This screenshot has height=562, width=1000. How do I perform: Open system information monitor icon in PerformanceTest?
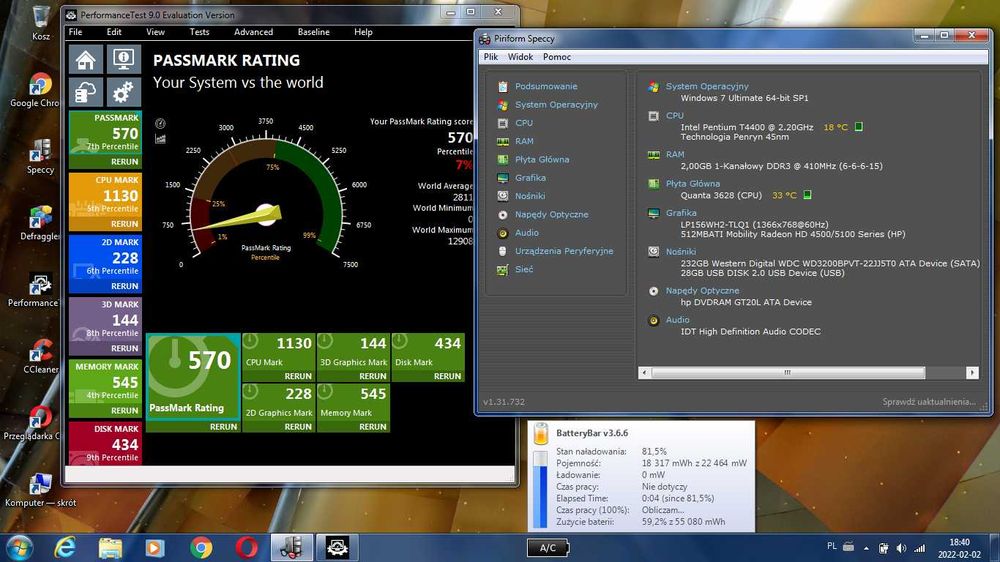pyautogui.click(x=123, y=59)
